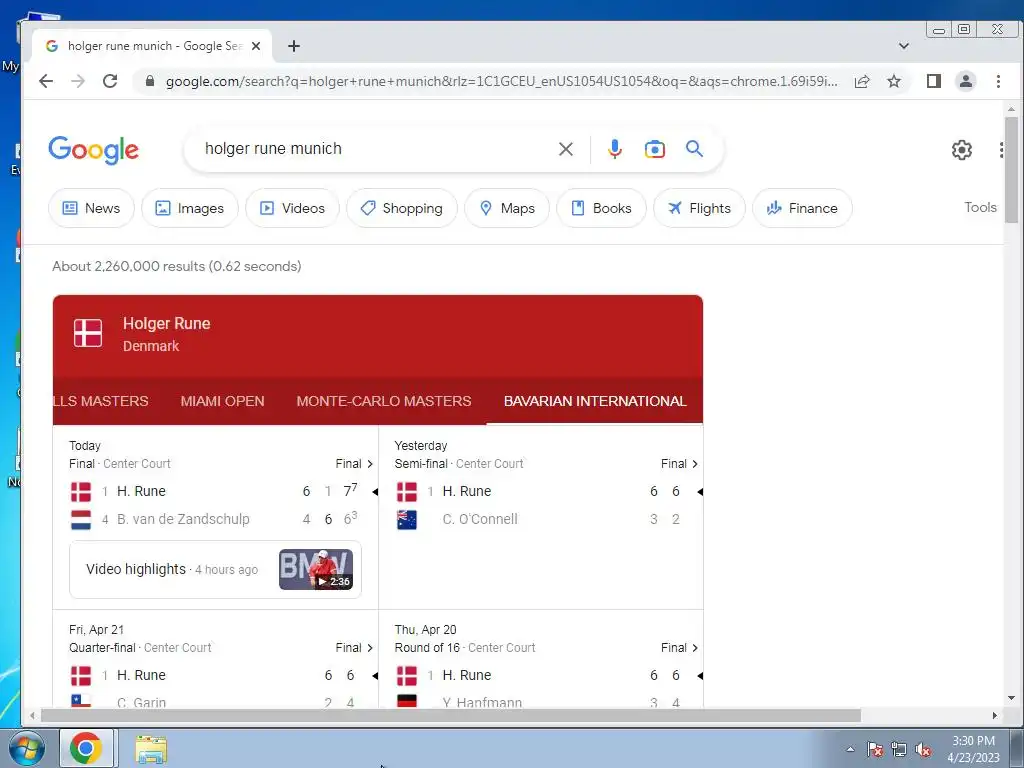Filter results by Shopping

tap(402, 208)
